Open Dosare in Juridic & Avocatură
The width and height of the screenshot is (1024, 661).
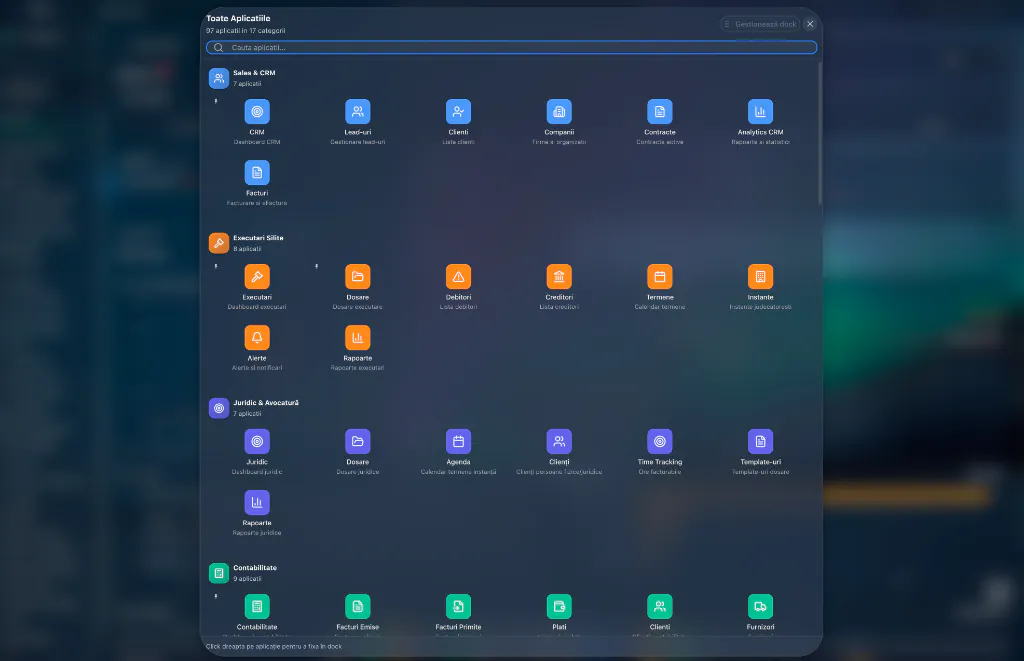pyautogui.click(x=357, y=442)
